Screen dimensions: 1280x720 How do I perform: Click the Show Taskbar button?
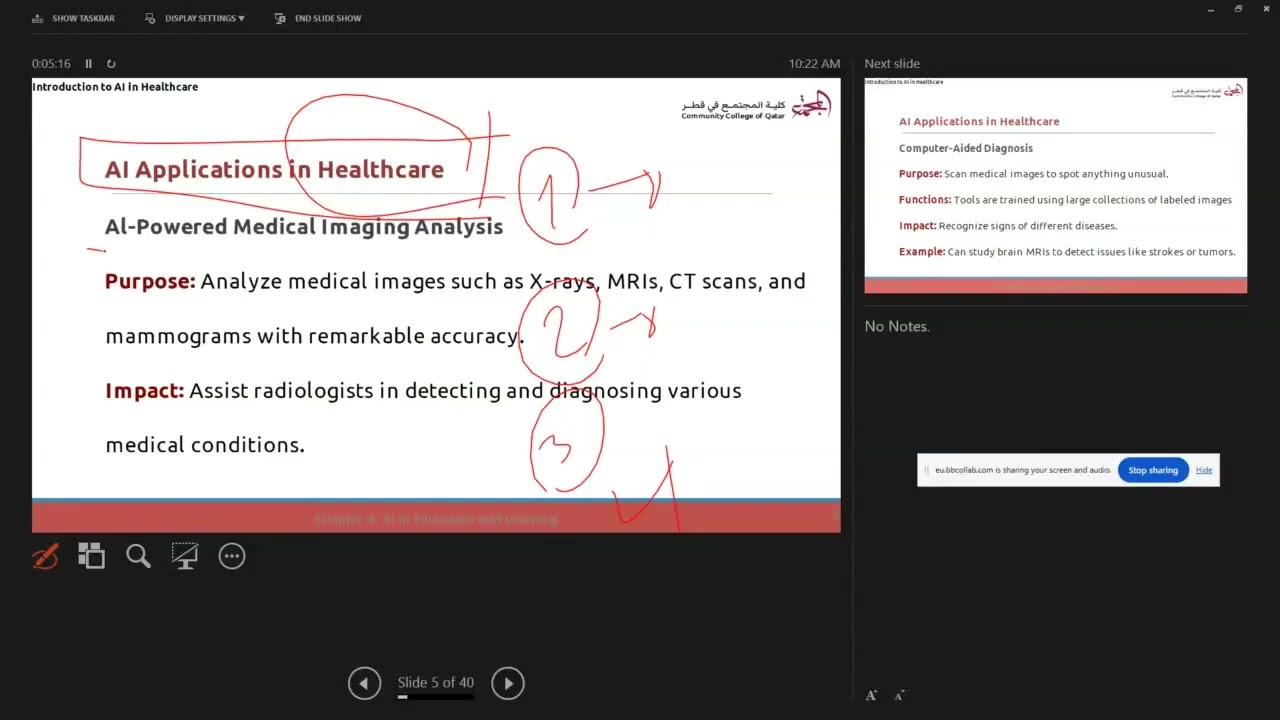coord(73,18)
